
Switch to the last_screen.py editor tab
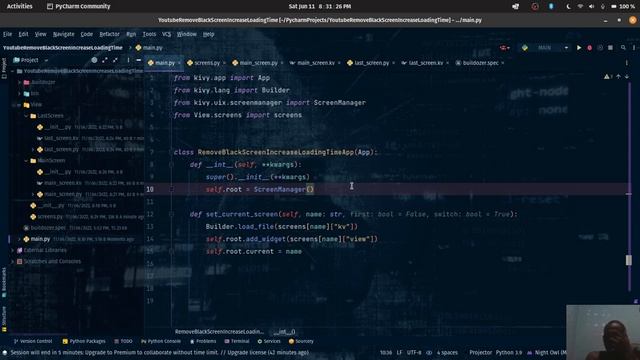coord(371,63)
